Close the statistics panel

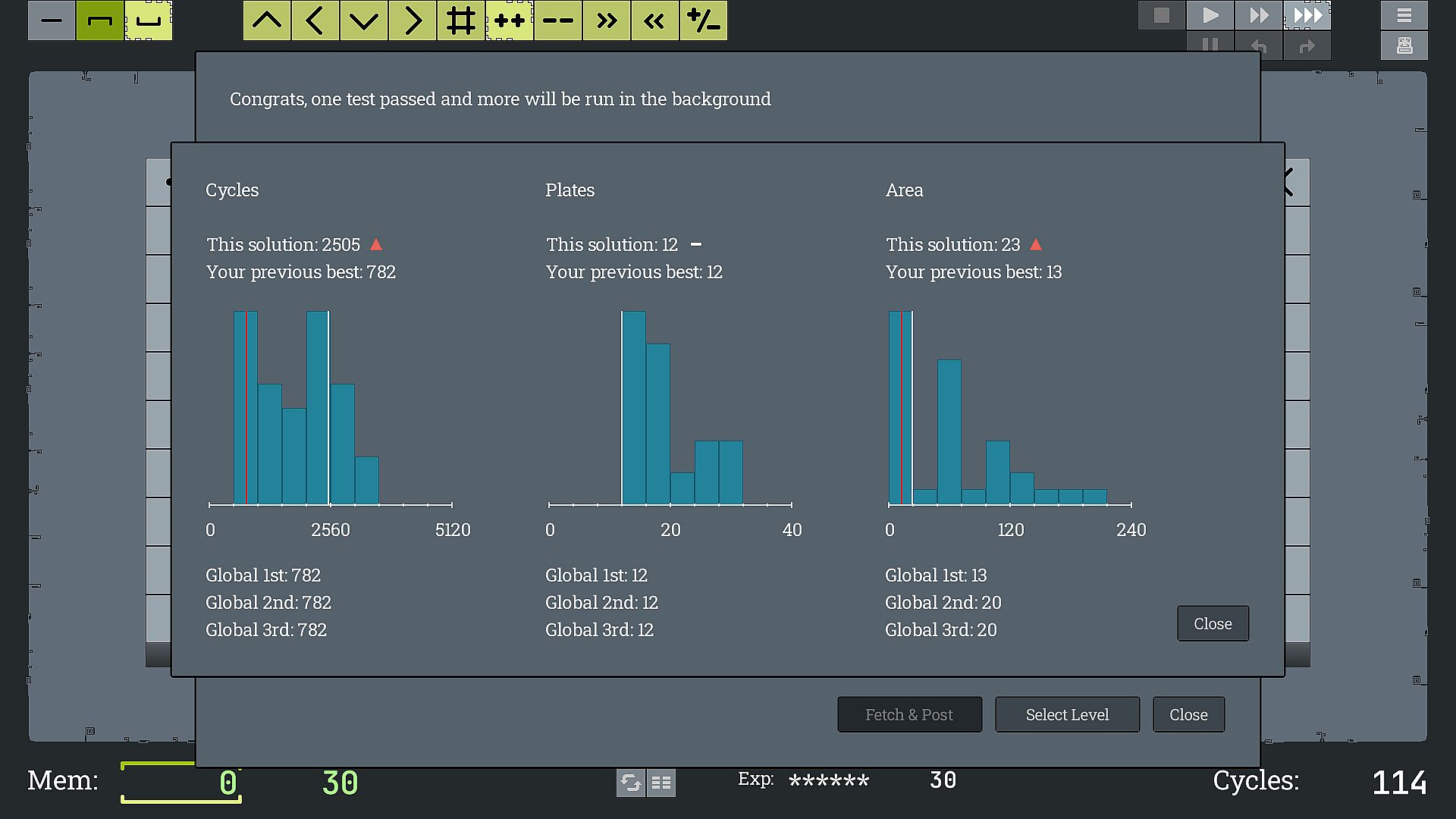(1213, 623)
